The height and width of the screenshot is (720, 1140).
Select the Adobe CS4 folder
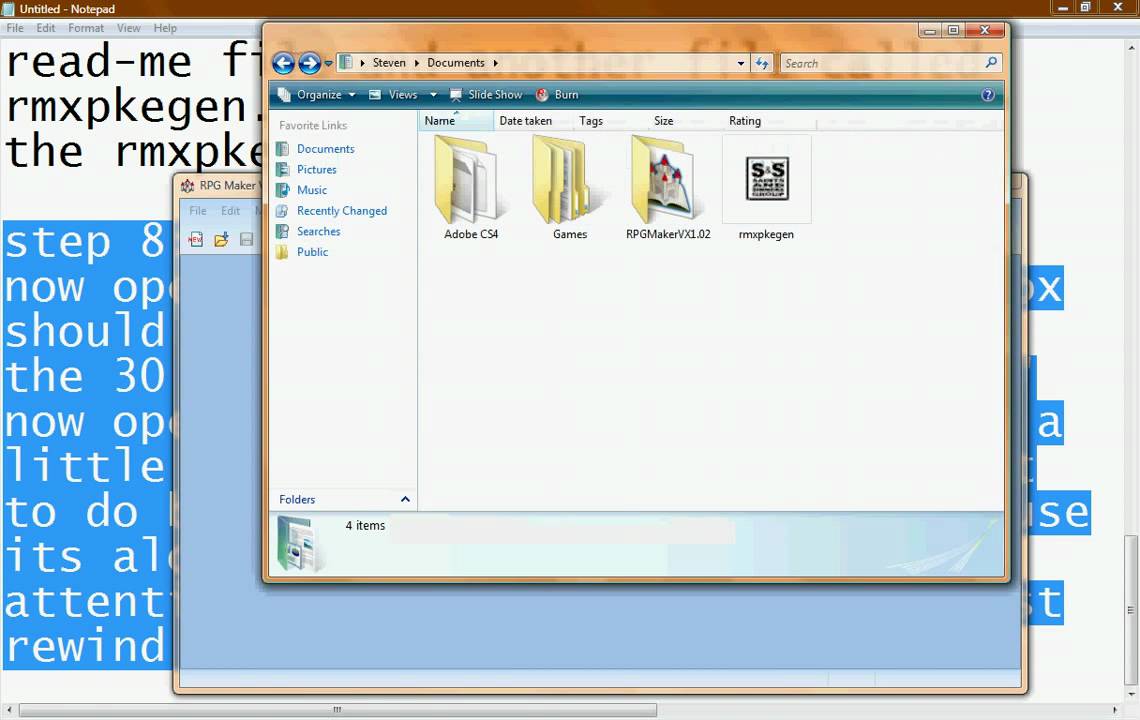[x=470, y=188]
